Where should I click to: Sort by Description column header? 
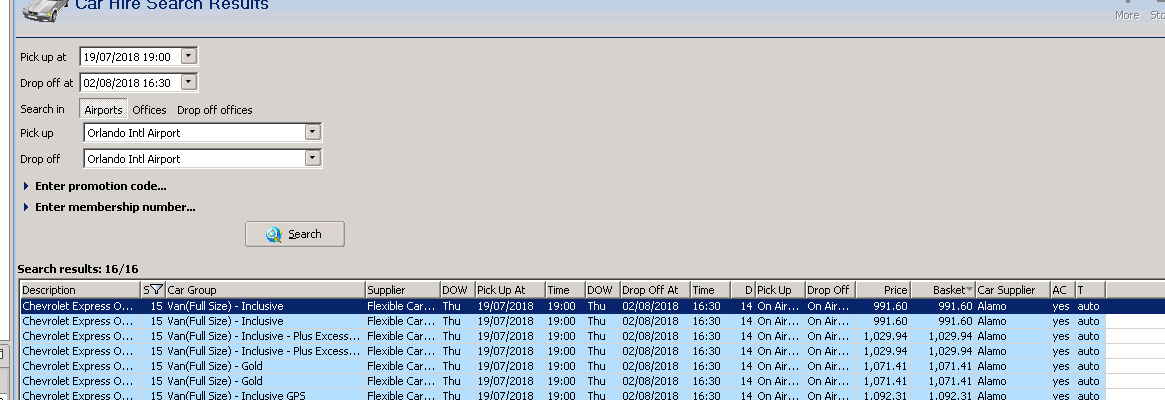point(80,290)
